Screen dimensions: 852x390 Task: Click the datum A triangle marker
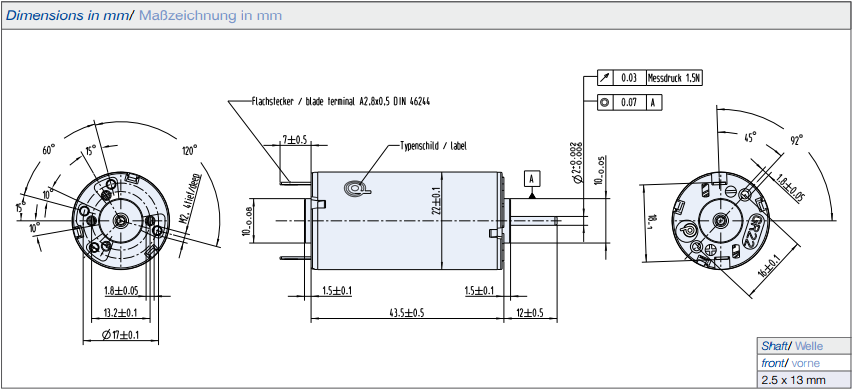tap(532, 195)
